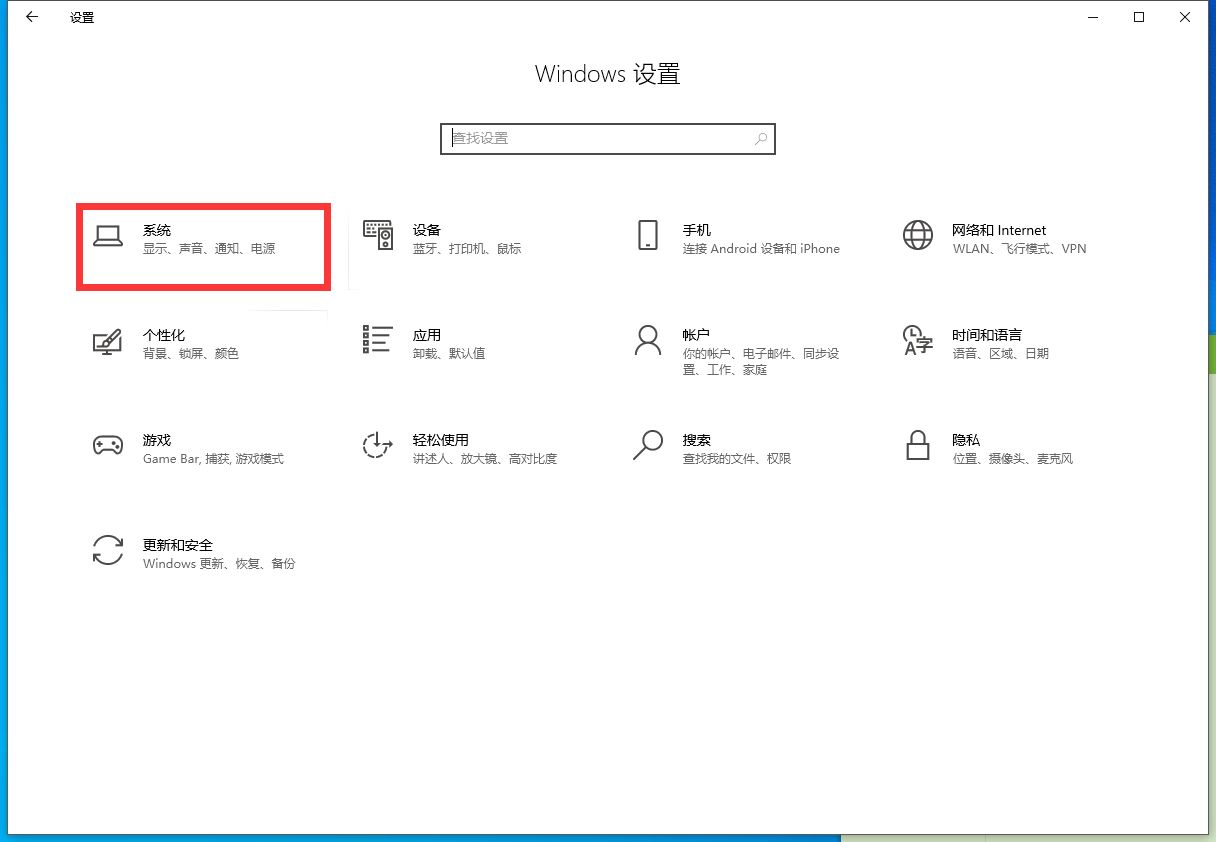Click the 时间和语言 title text
The width and height of the screenshot is (1216, 842).
pyautogui.click(x=987, y=335)
